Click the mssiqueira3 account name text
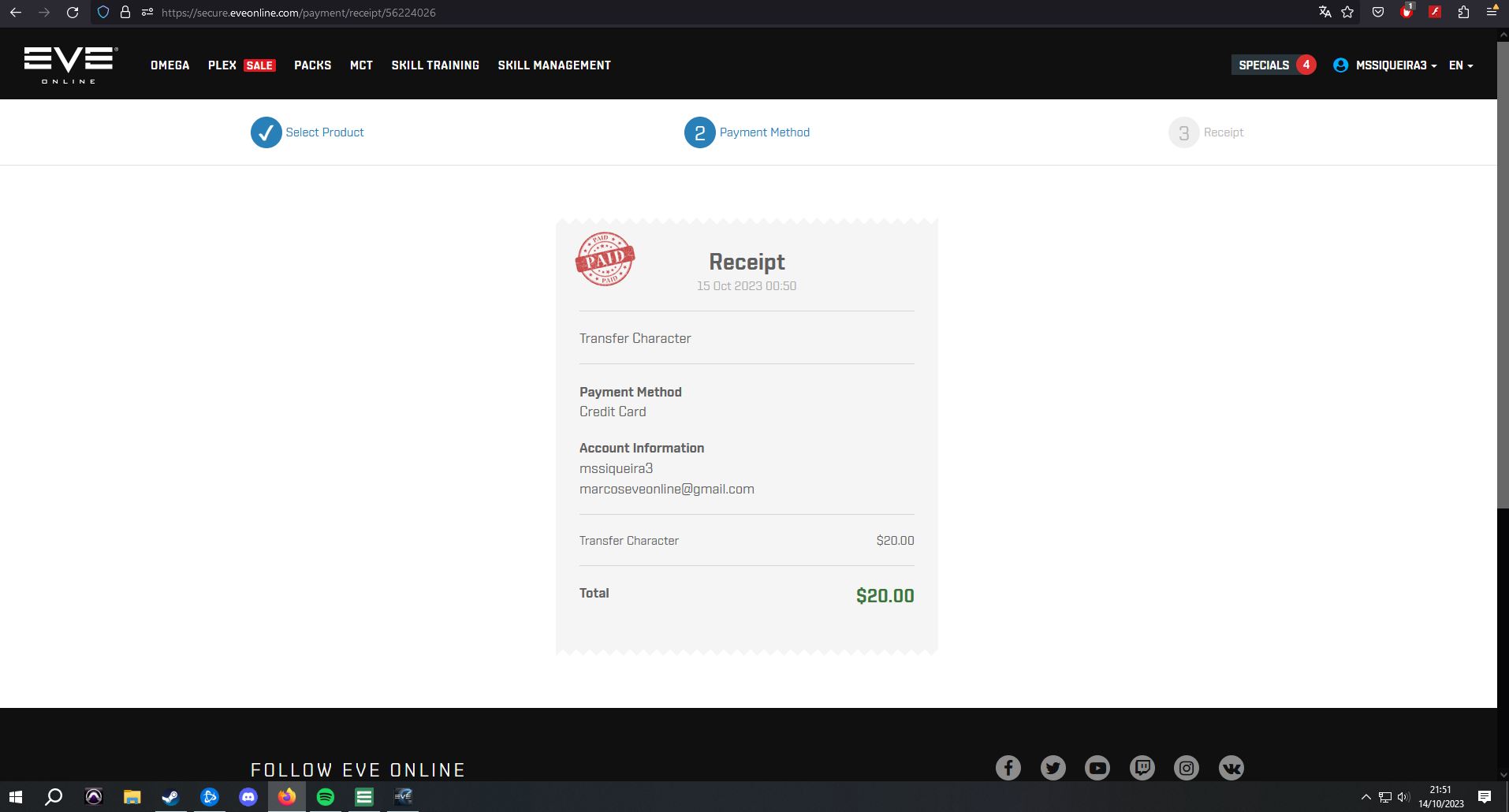This screenshot has height=812, width=1509. click(617, 468)
